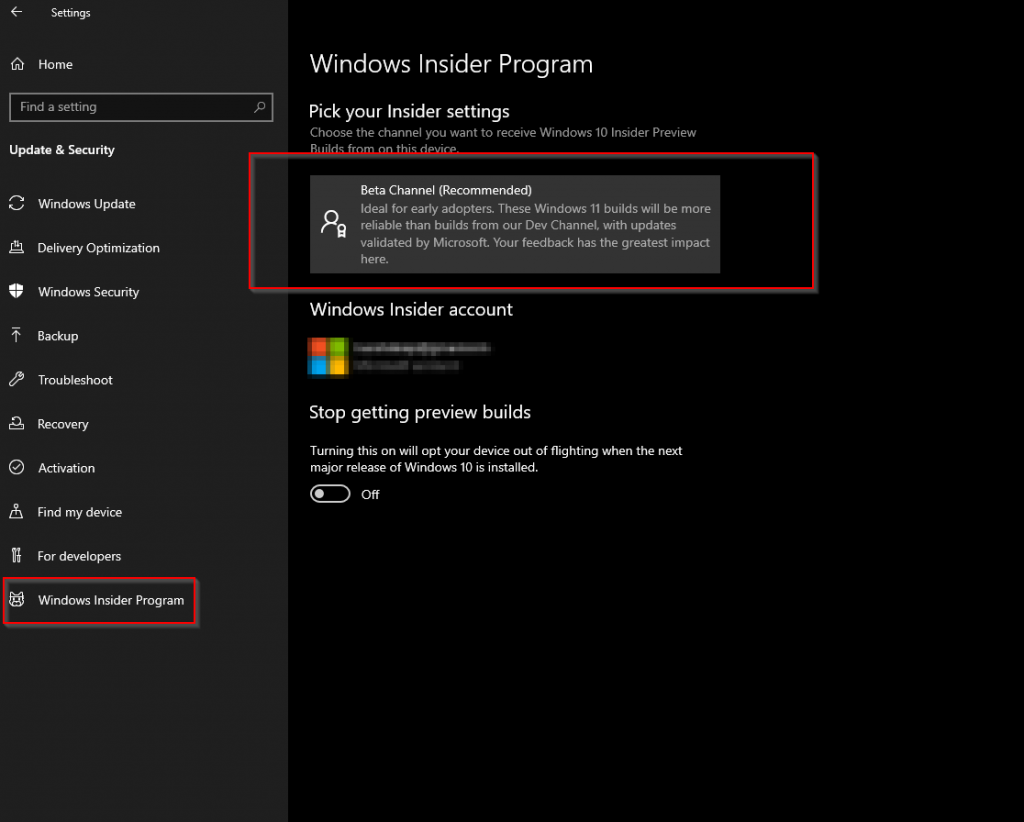Click the Activation checkmark icon
1024x822 pixels.
click(16, 467)
